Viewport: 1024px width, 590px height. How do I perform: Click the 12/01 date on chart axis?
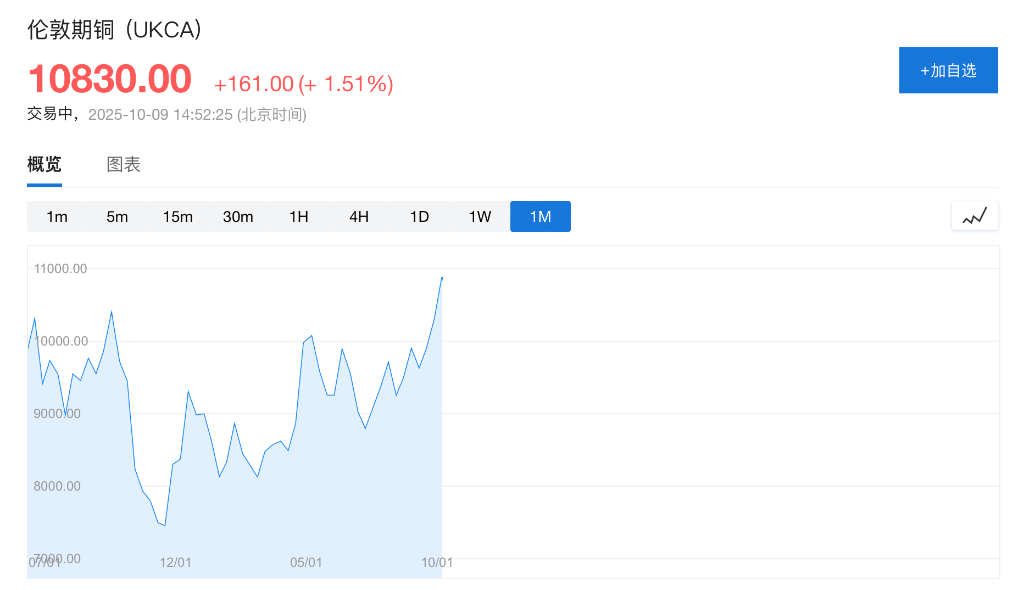point(175,563)
